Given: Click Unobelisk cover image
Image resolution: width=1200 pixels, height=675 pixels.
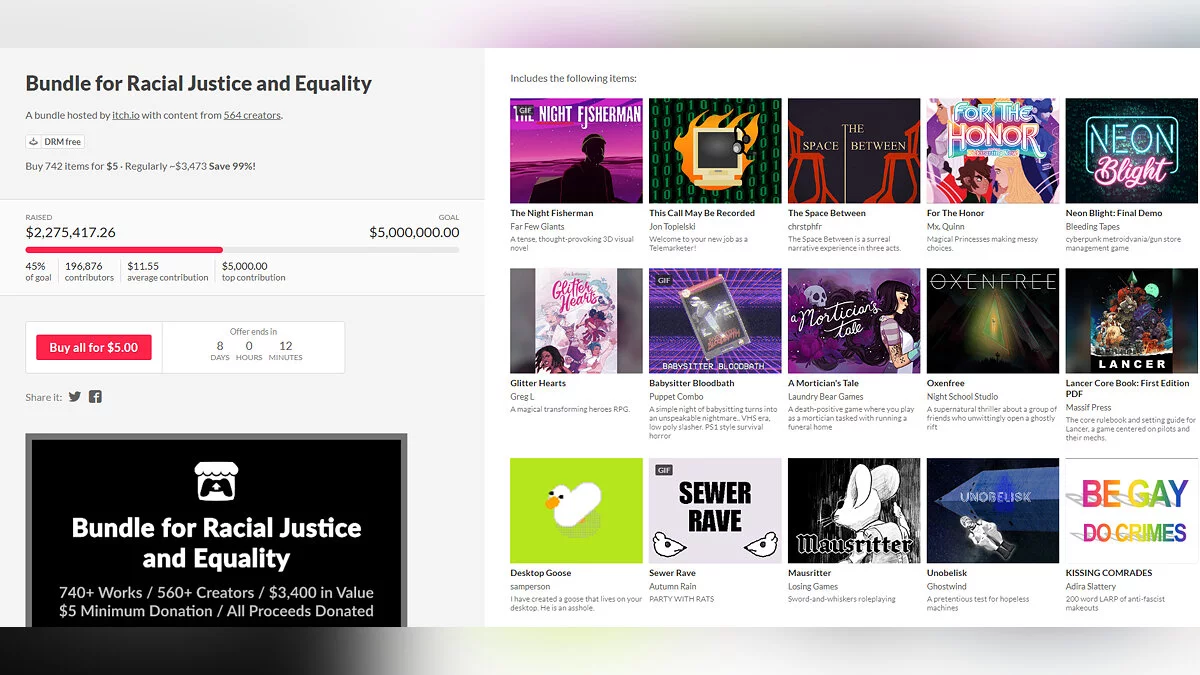Looking at the screenshot, I should coord(993,511).
